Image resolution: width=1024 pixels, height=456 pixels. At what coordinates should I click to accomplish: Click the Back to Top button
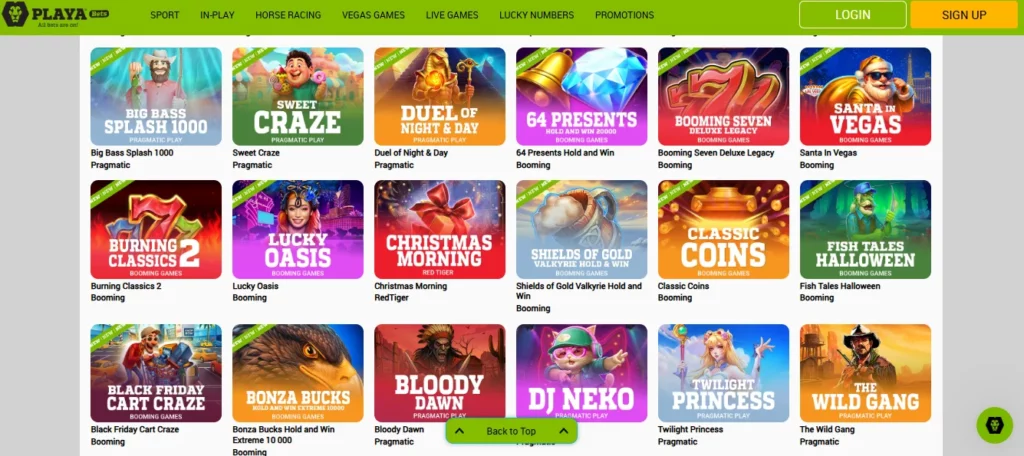tap(511, 431)
